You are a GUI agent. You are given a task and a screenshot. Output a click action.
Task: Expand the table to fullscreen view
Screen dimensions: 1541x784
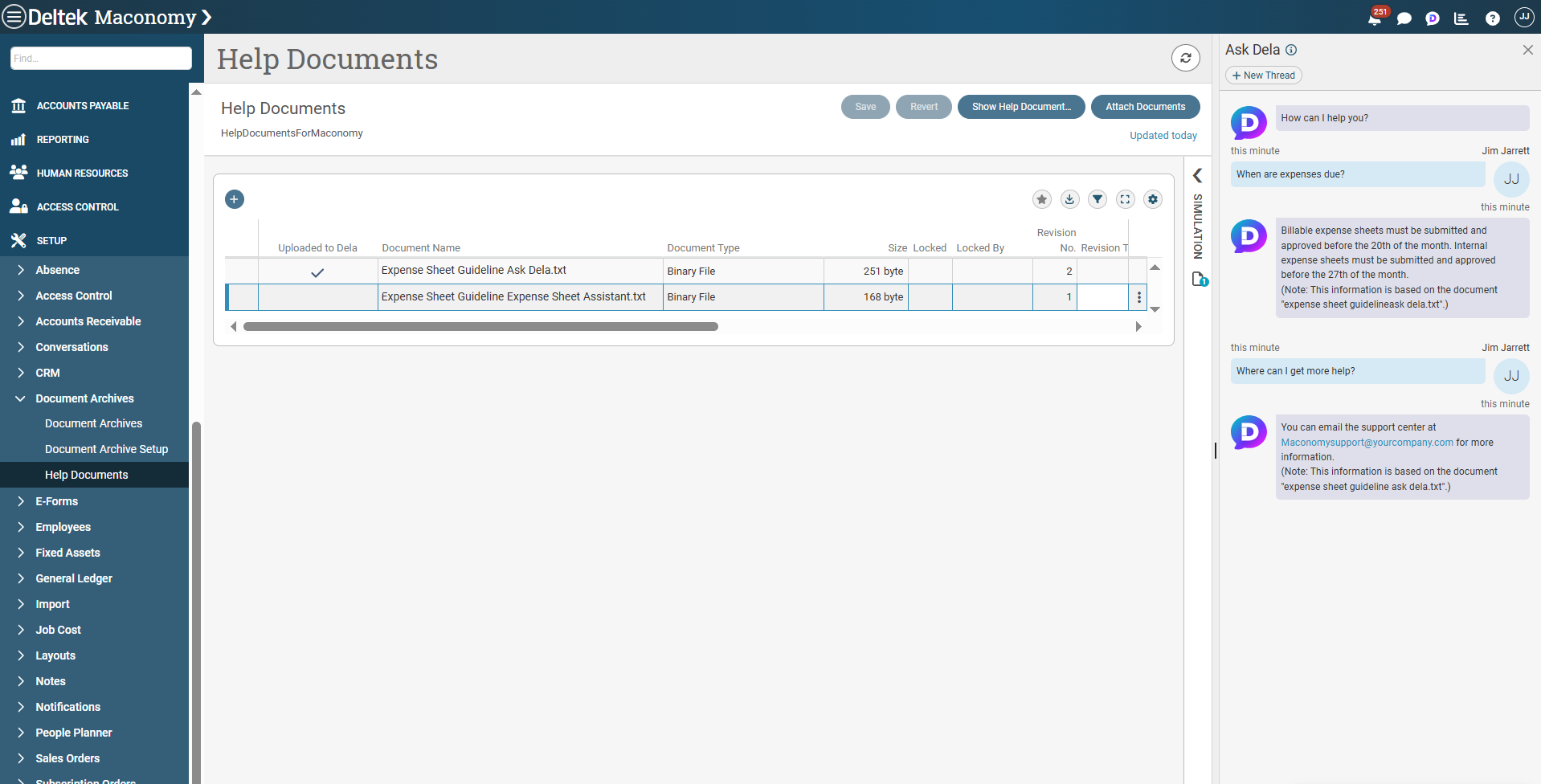point(1125,199)
